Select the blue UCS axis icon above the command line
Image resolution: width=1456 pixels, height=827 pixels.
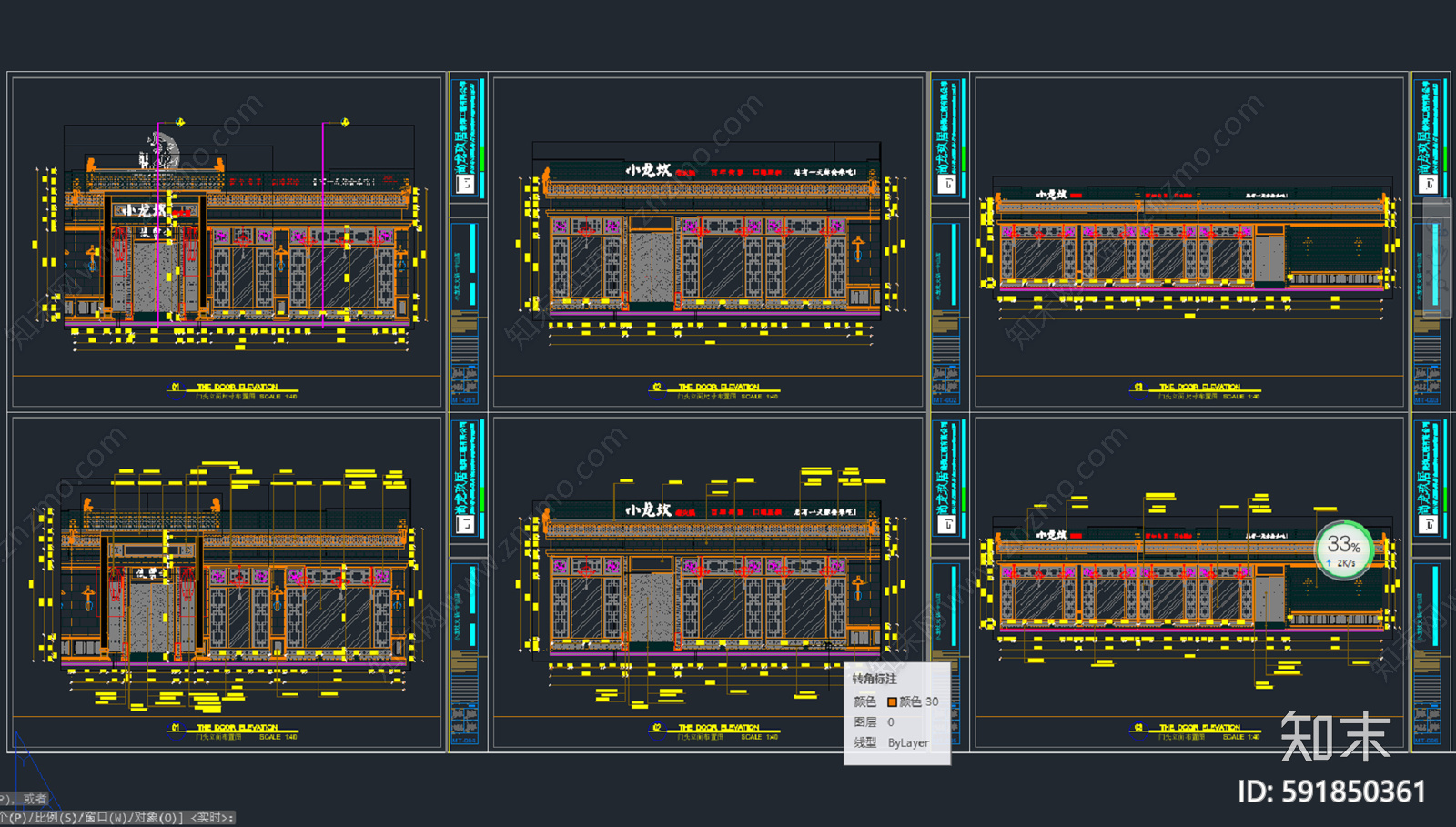pyautogui.click(x=25, y=762)
